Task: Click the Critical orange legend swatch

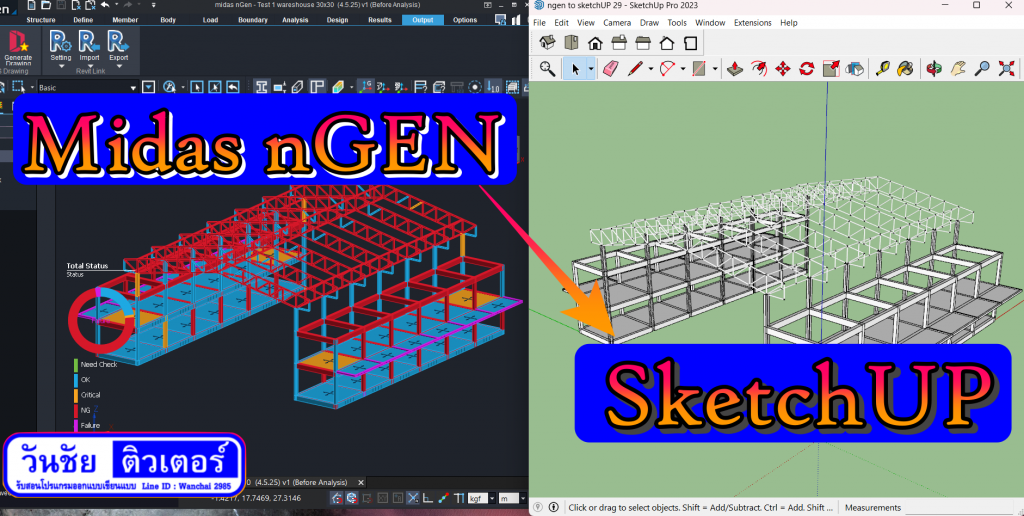Action: [x=76, y=395]
